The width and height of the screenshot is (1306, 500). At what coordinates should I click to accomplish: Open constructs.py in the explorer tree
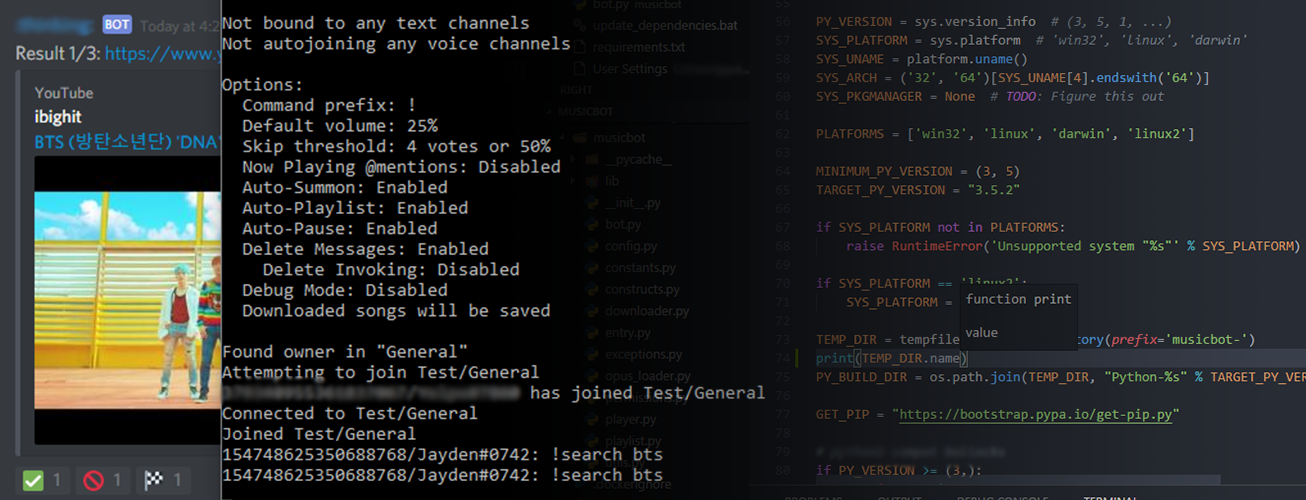coord(642,290)
